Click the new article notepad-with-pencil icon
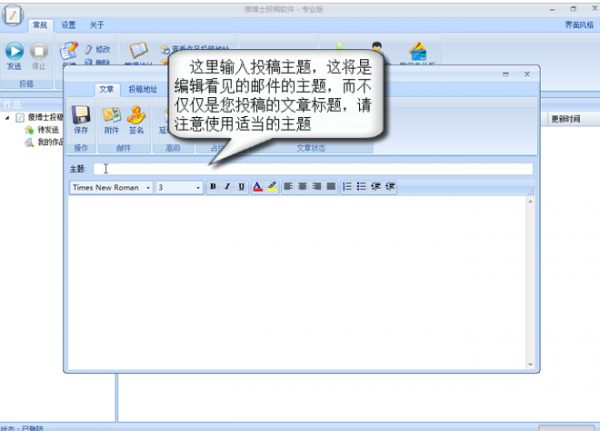This screenshot has width=600, height=431. pos(69,51)
